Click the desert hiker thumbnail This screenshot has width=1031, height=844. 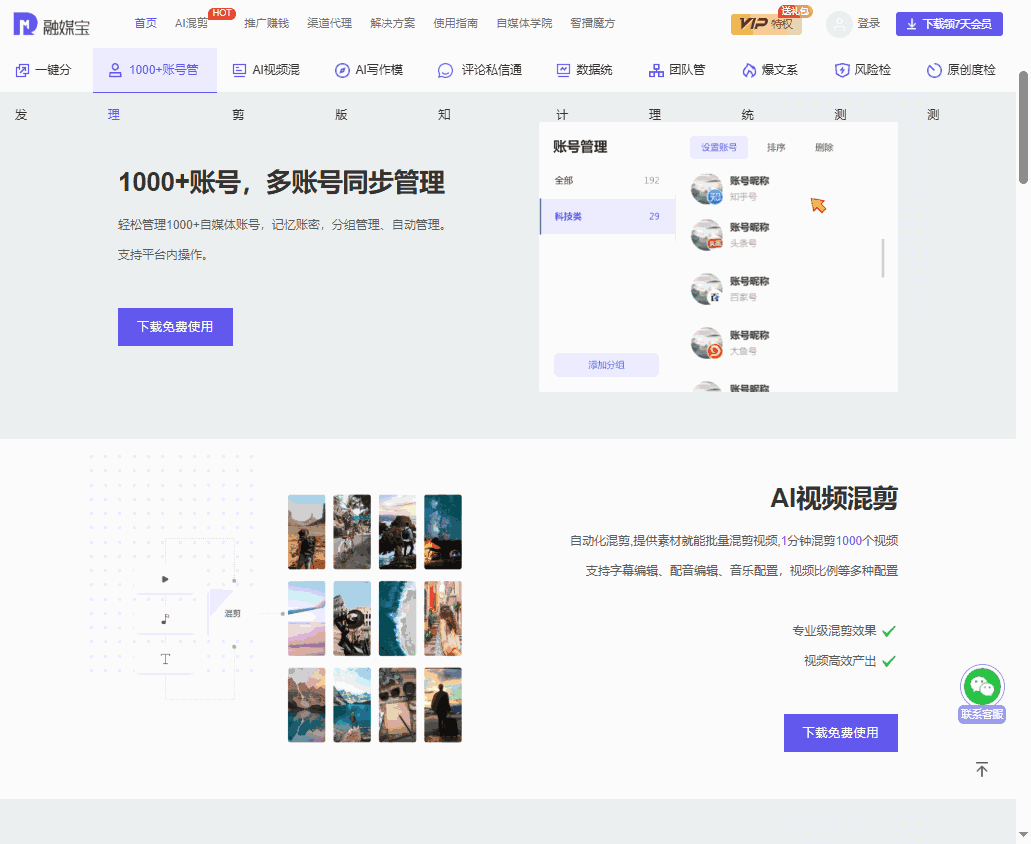click(306, 532)
